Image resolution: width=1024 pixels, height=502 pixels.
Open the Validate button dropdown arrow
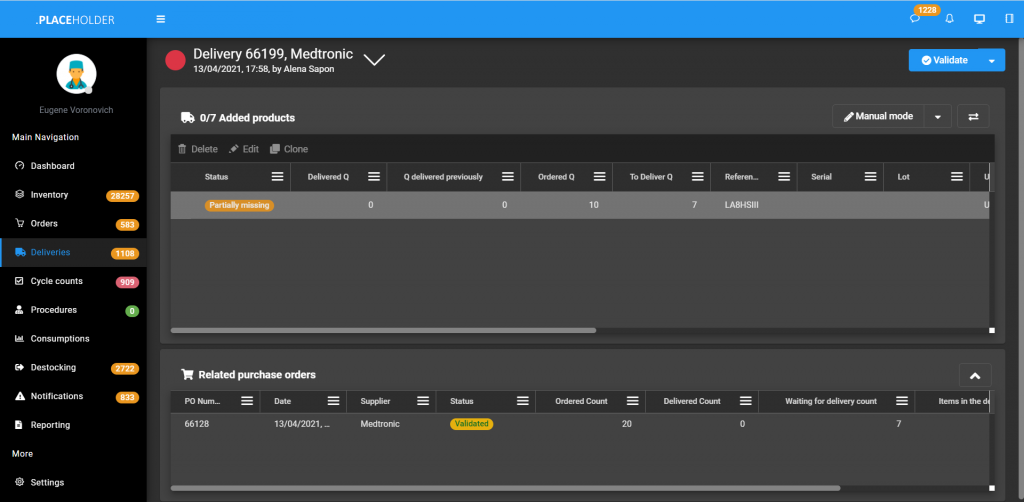click(991, 60)
